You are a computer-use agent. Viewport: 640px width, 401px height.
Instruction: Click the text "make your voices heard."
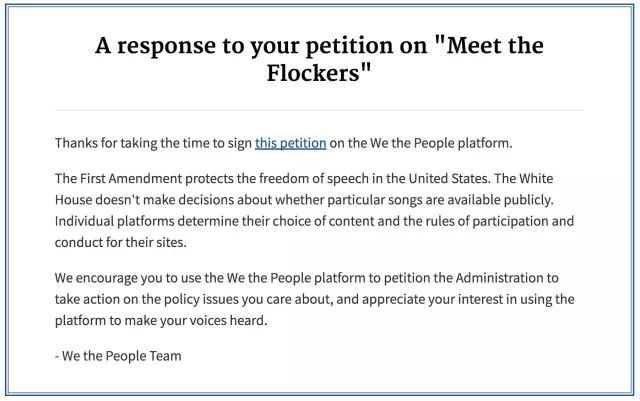click(196, 321)
